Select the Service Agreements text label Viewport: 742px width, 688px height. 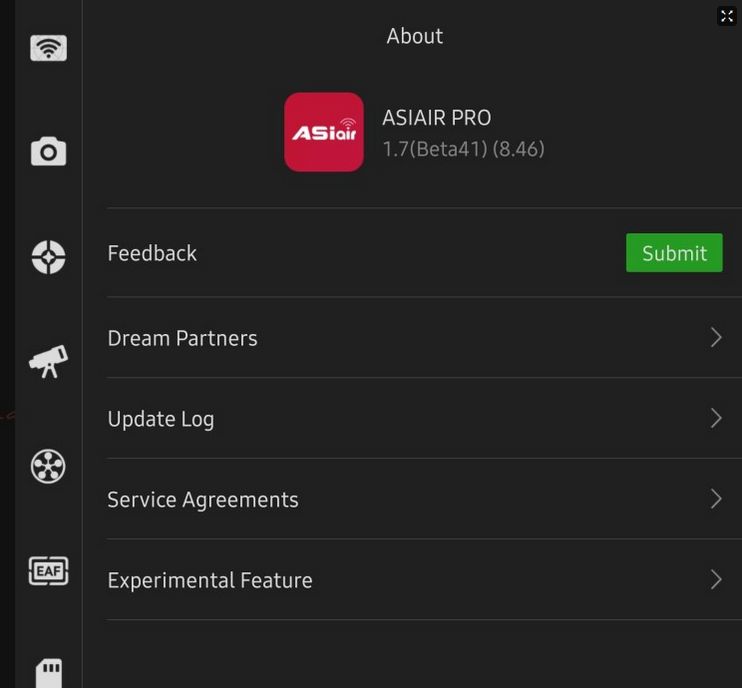pyautogui.click(x=203, y=499)
